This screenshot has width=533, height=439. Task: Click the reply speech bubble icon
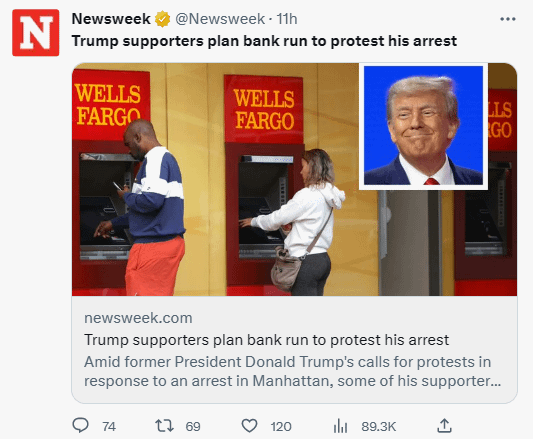pyautogui.click(x=81, y=425)
